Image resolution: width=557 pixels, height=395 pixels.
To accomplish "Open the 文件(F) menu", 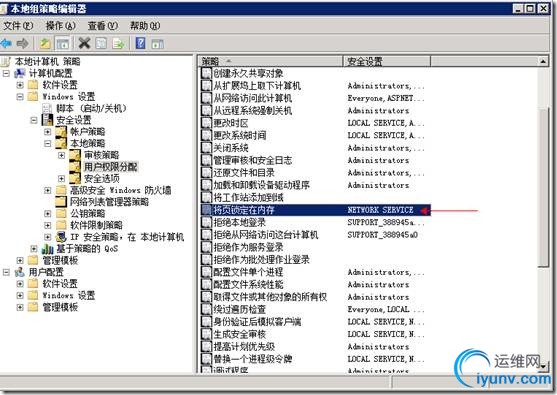I will tap(18, 26).
